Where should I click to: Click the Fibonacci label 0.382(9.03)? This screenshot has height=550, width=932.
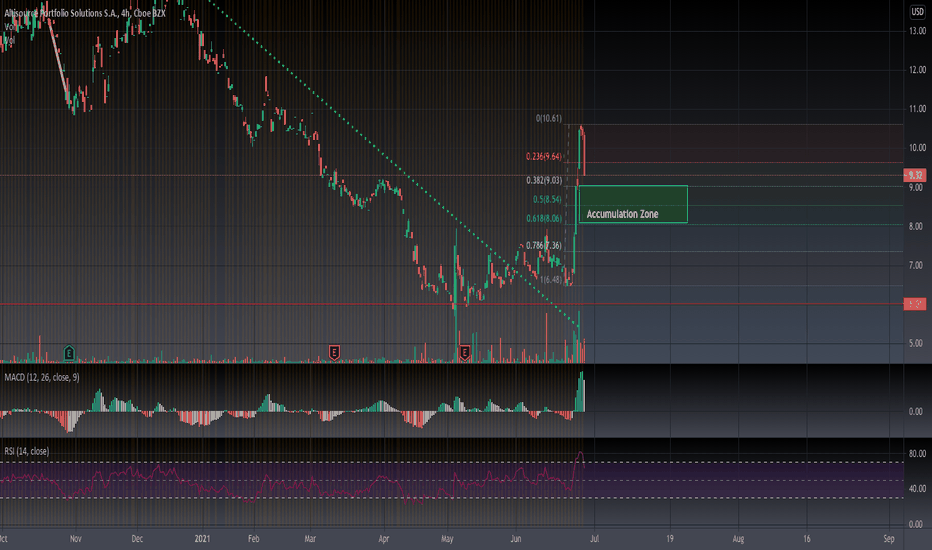(x=544, y=180)
